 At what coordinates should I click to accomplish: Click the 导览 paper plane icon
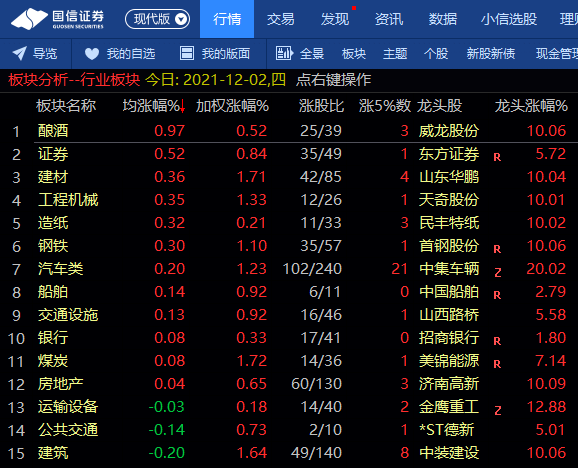(19, 53)
